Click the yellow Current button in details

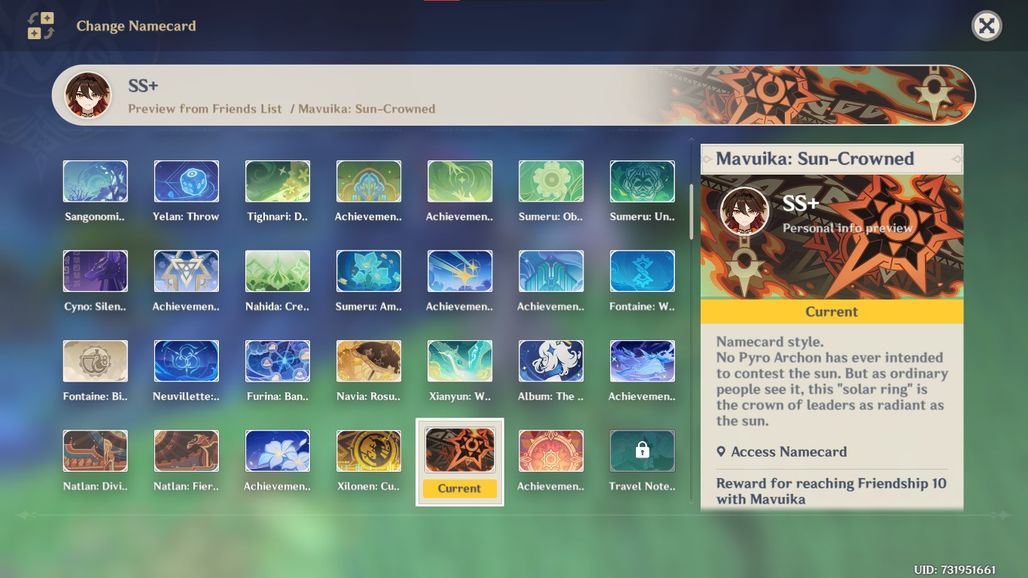click(832, 312)
